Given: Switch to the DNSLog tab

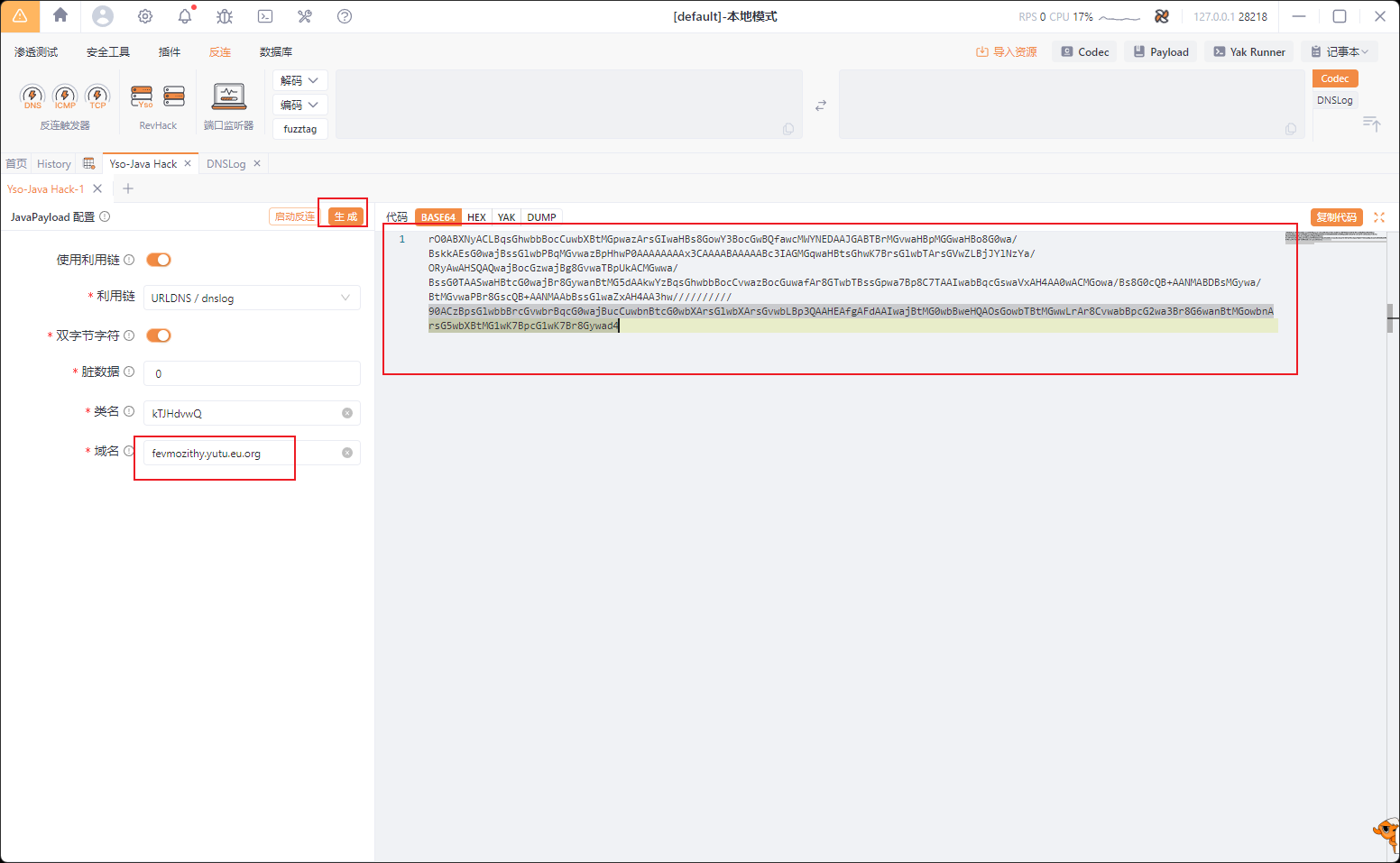Looking at the screenshot, I should point(226,164).
